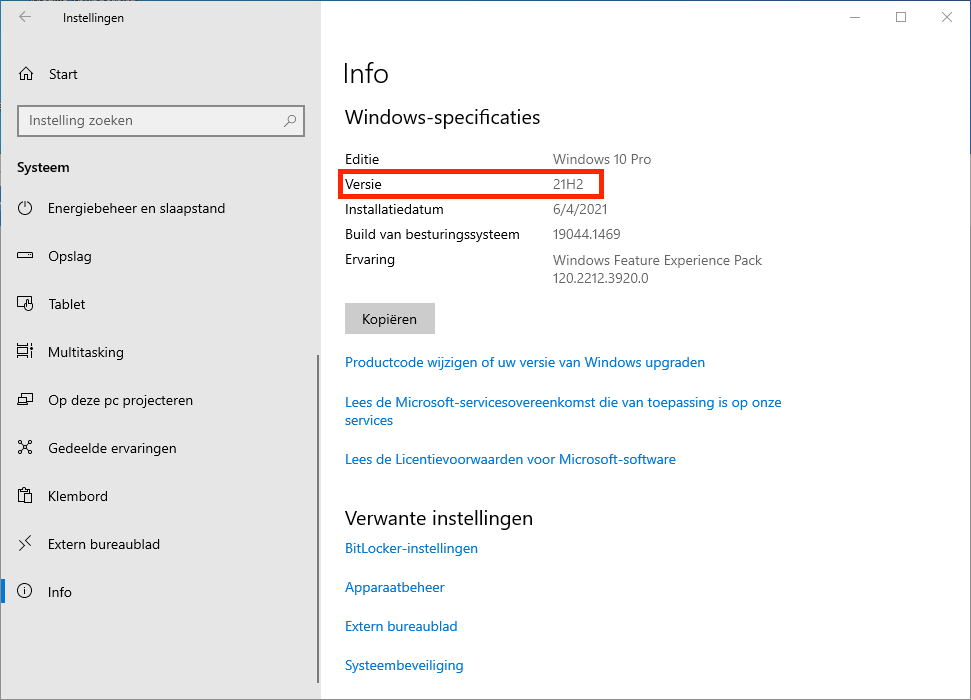The height and width of the screenshot is (700, 971).
Task: Click the Multitasking icon
Action: tap(26, 352)
